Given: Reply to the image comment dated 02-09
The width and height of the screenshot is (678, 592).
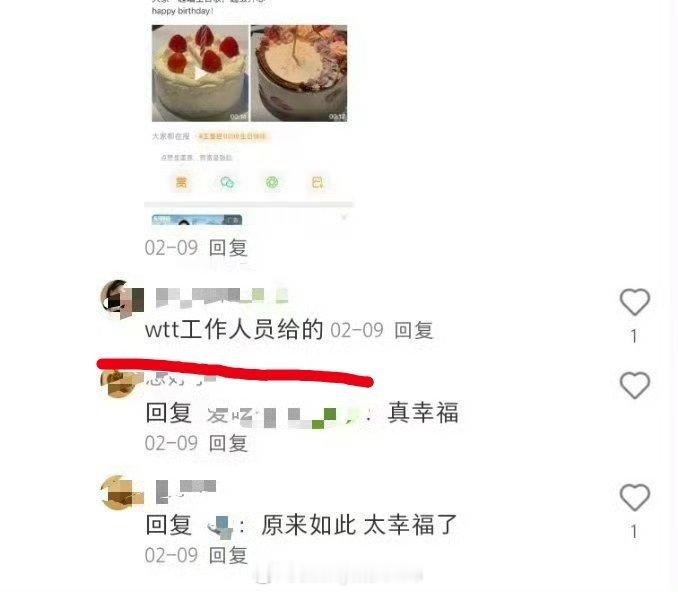Looking at the screenshot, I should 228,248.
